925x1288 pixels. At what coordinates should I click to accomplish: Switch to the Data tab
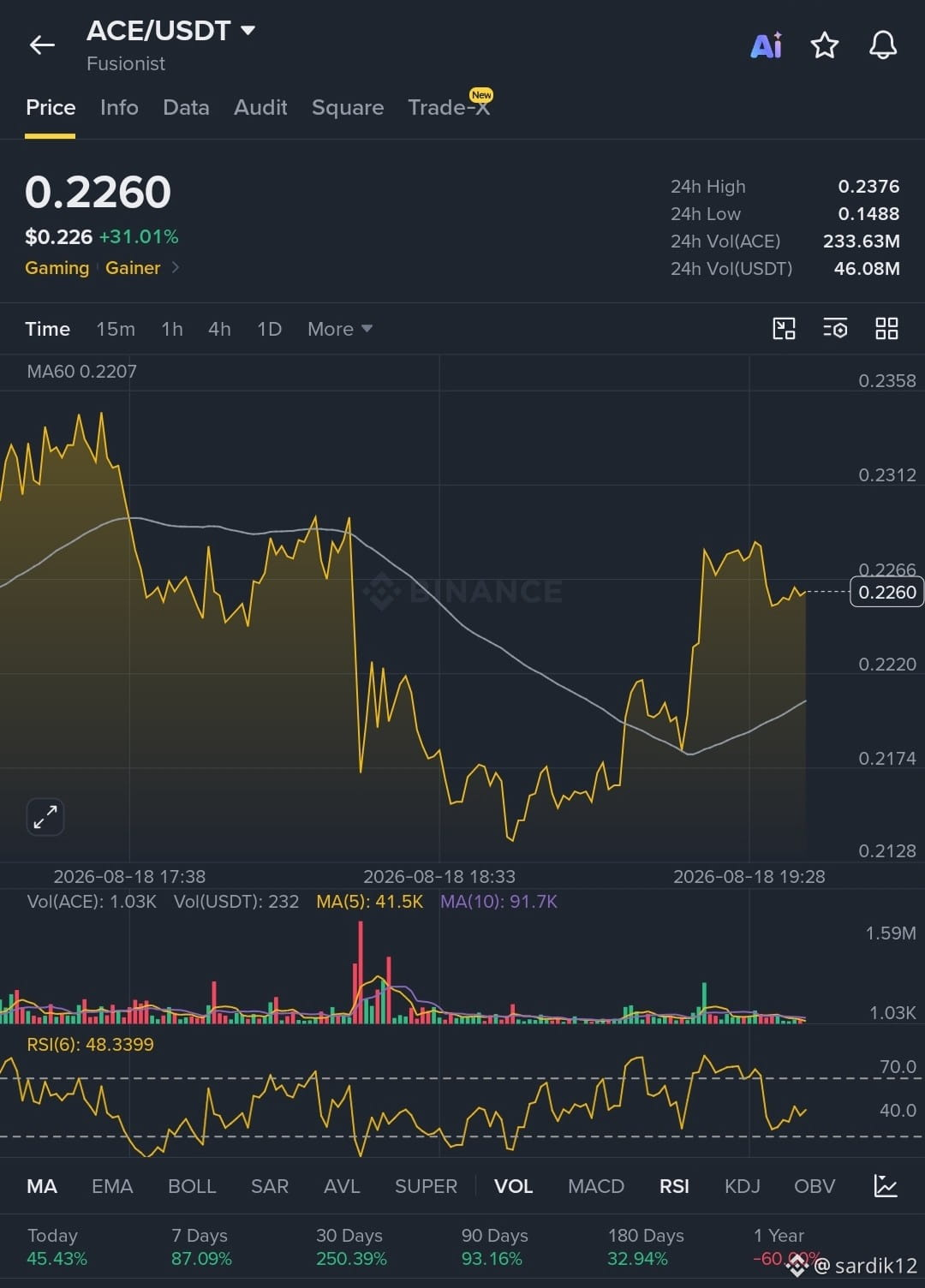point(186,107)
